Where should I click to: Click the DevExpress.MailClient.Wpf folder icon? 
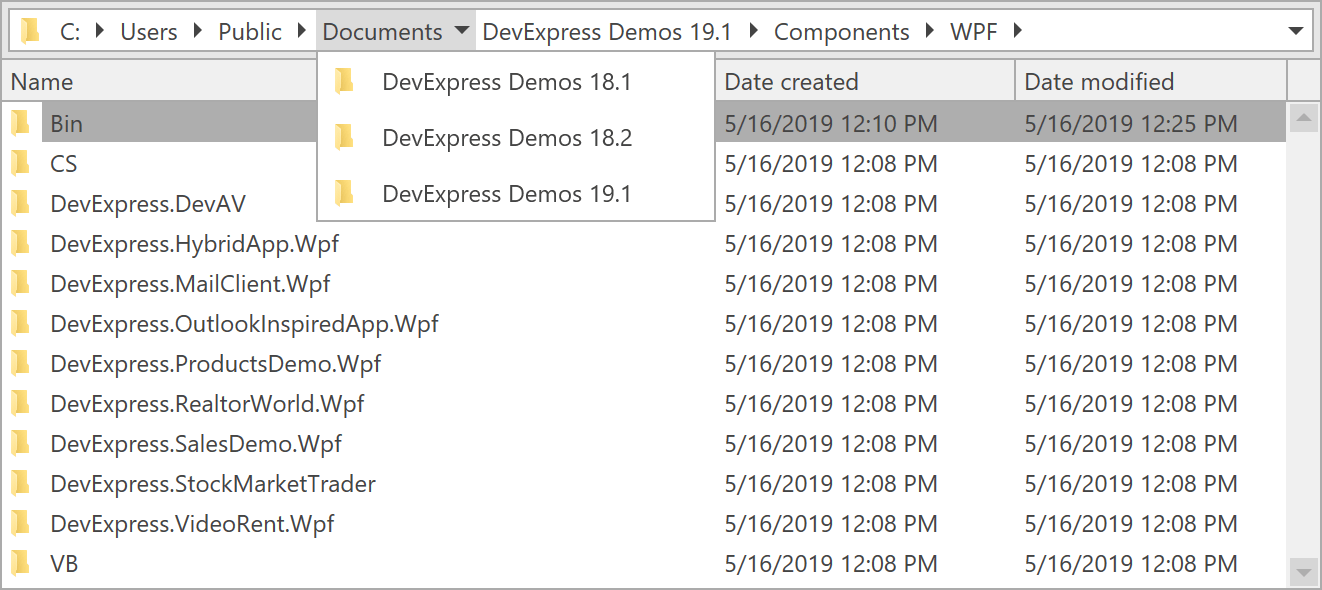21,284
